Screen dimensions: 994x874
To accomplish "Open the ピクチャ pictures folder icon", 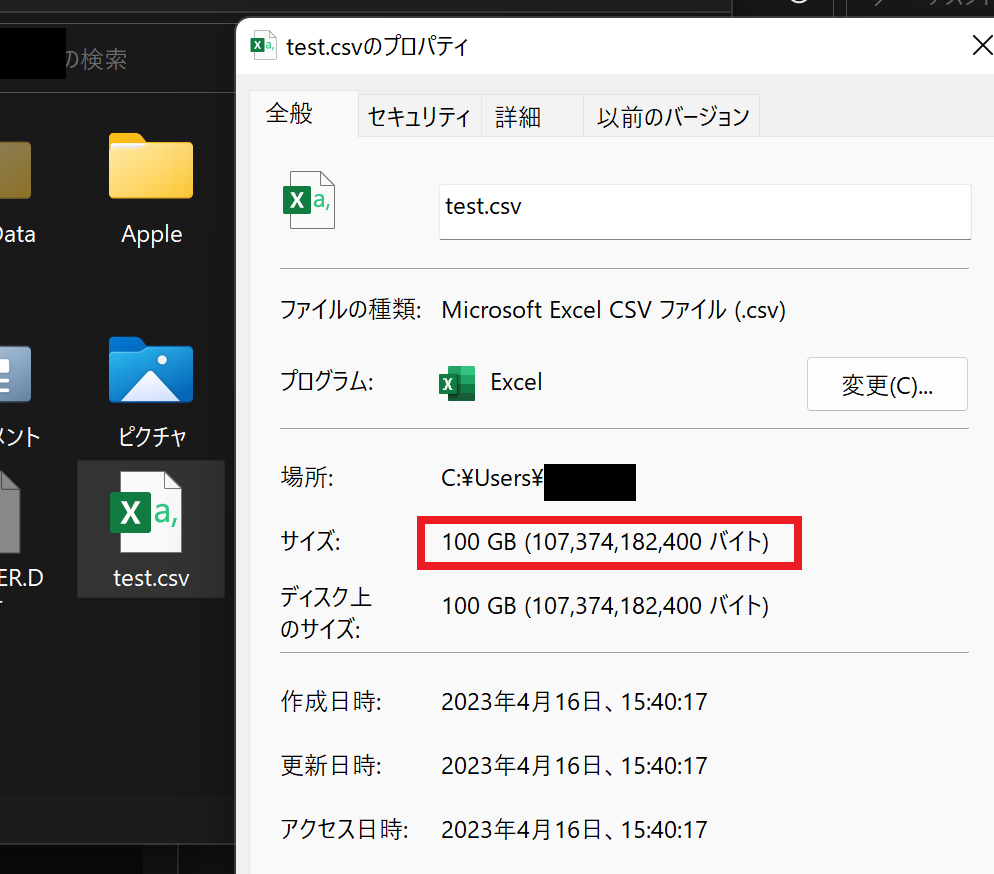I will [x=151, y=370].
